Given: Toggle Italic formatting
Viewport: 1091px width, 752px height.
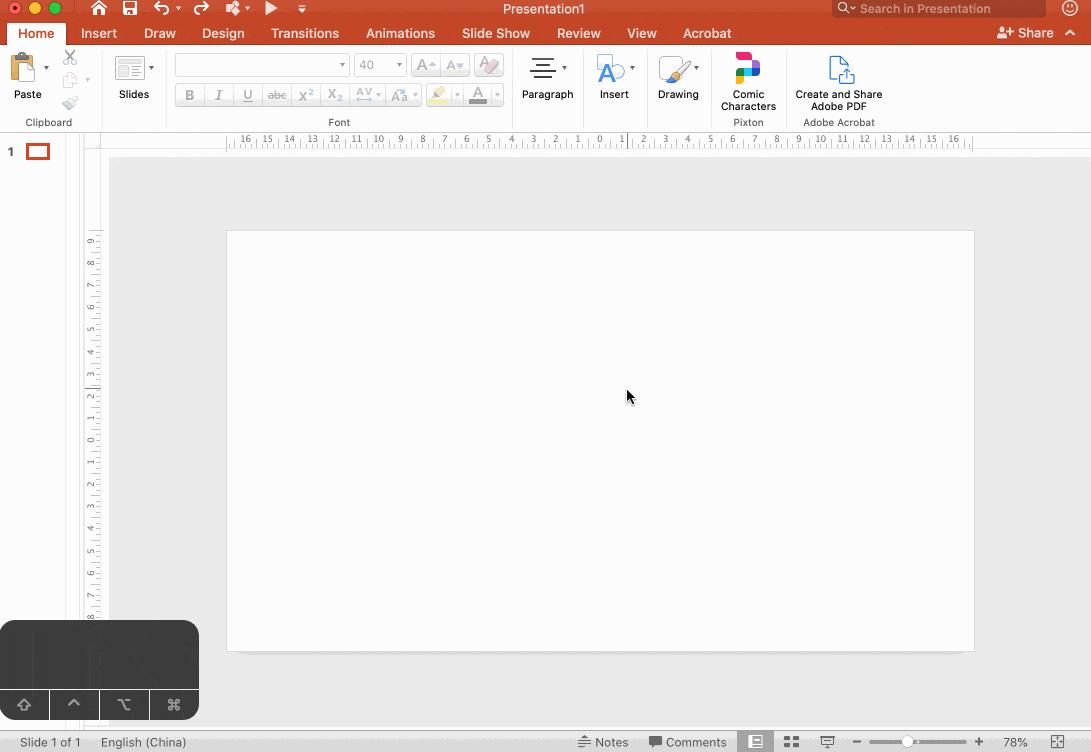Looking at the screenshot, I should [218, 95].
